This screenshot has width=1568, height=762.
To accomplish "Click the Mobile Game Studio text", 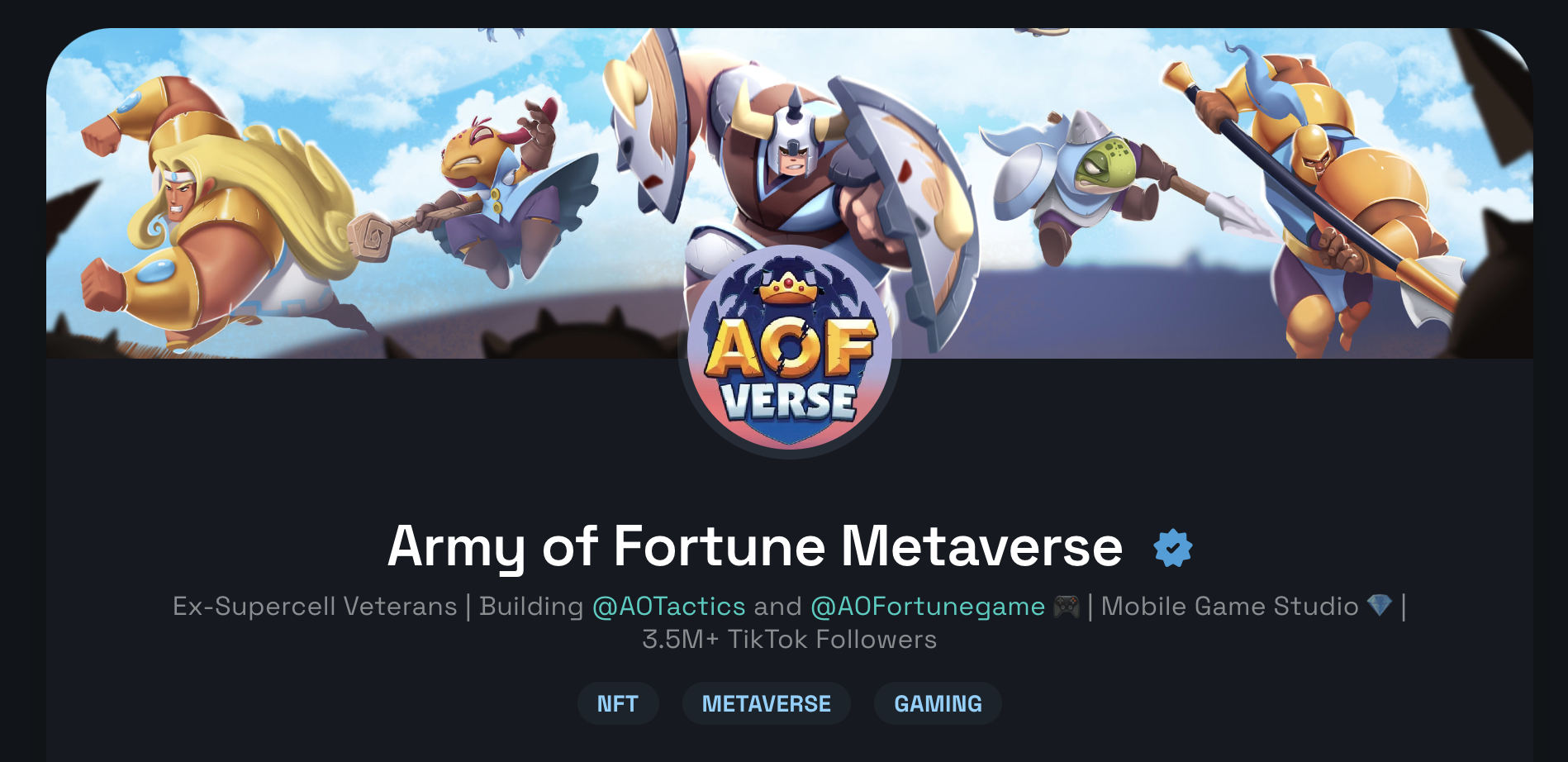I will point(1230,607).
